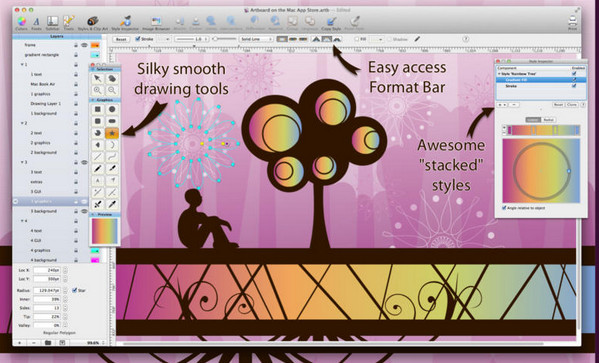The height and width of the screenshot is (363, 599).
Task: Toggle the Stroke checkbox in format bar
Action: tap(138, 39)
